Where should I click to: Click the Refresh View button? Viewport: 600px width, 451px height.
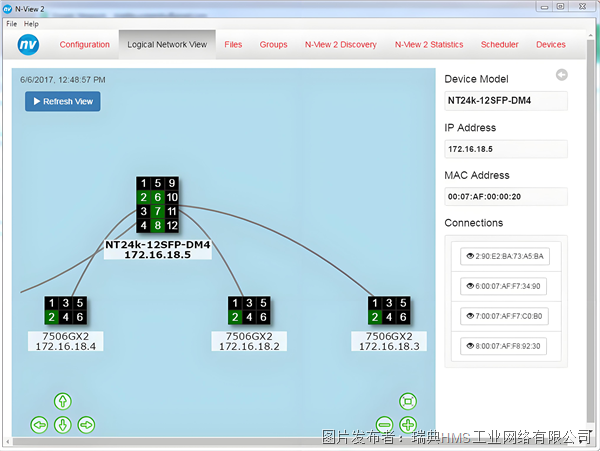[63, 101]
